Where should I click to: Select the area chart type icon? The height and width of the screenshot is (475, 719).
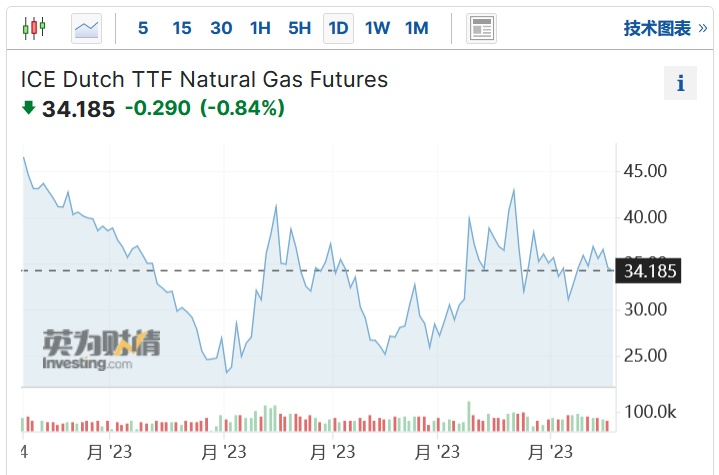pos(87,28)
